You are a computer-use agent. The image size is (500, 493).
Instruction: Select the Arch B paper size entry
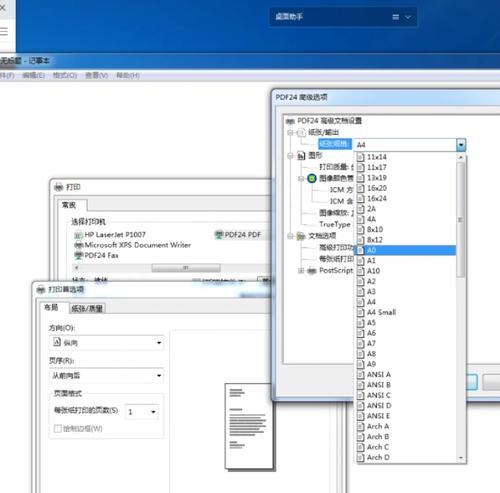pyautogui.click(x=405, y=437)
